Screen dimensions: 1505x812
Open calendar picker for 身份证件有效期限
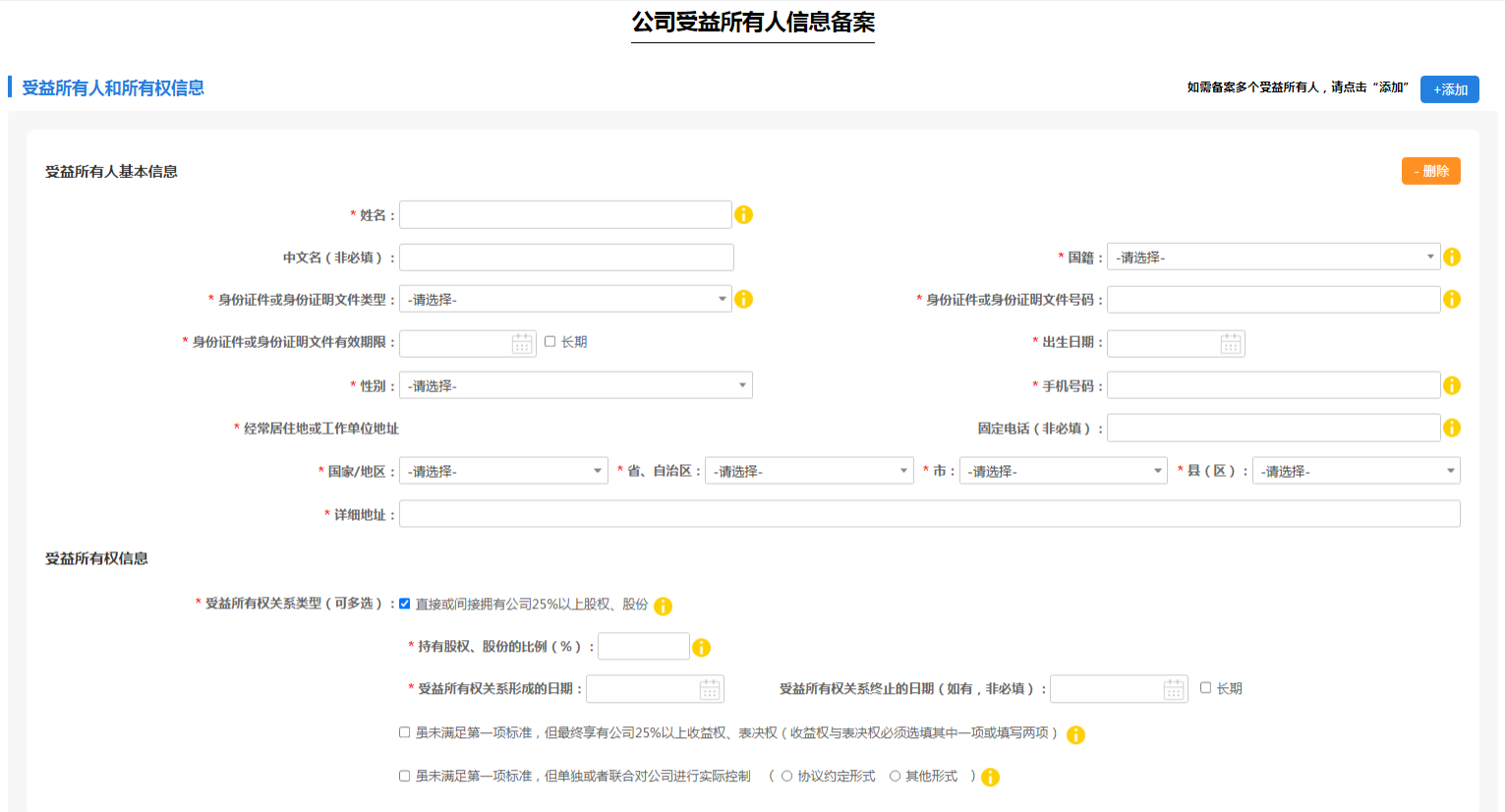click(522, 342)
